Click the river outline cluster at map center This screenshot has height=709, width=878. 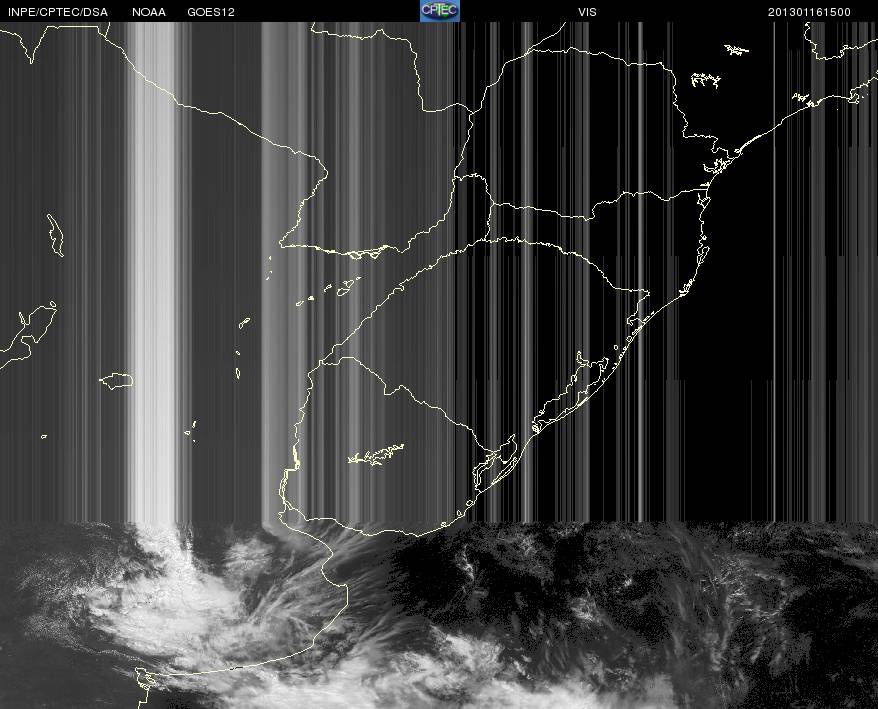point(345,286)
